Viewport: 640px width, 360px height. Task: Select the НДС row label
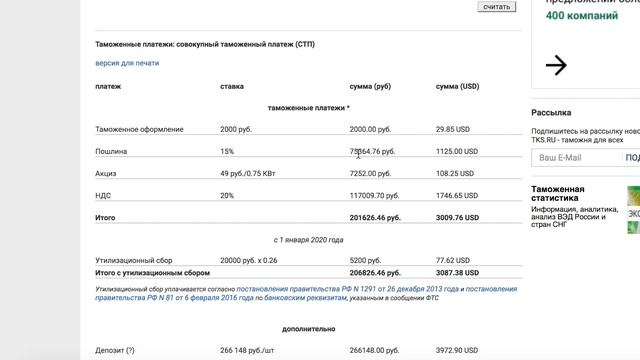coord(103,196)
